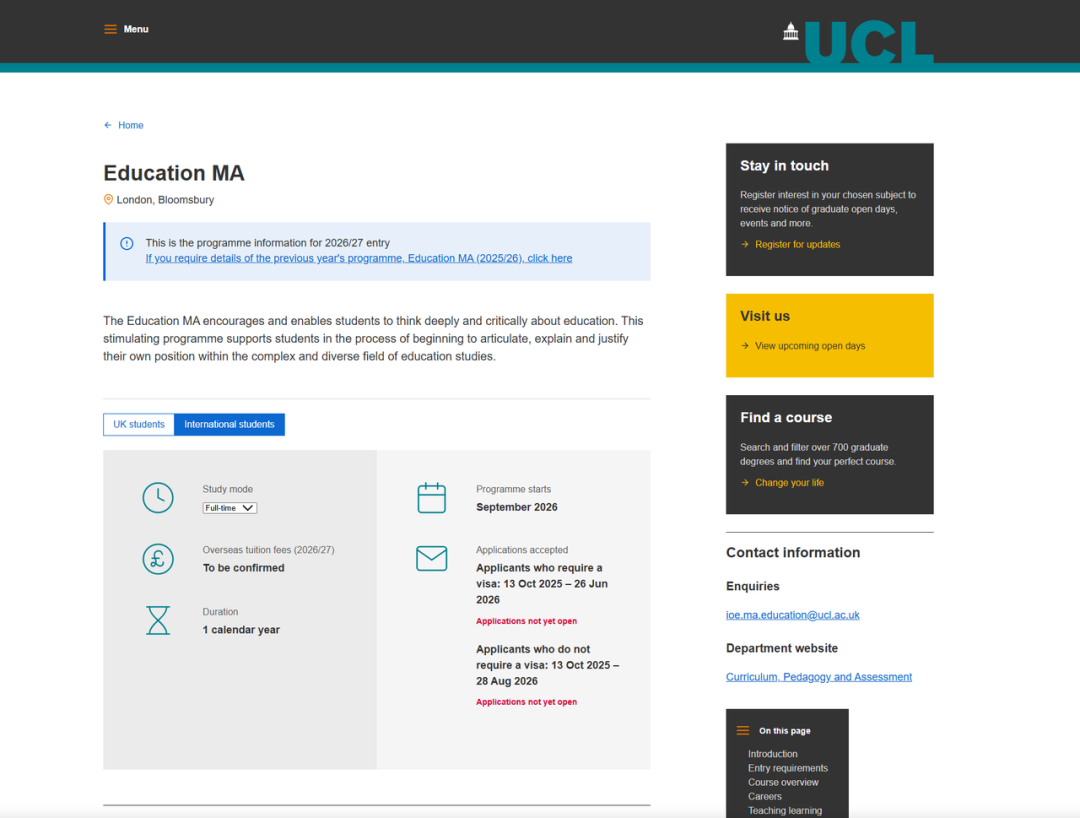
Task: Click the pound sign tuition fees icon
Action: 158,559
